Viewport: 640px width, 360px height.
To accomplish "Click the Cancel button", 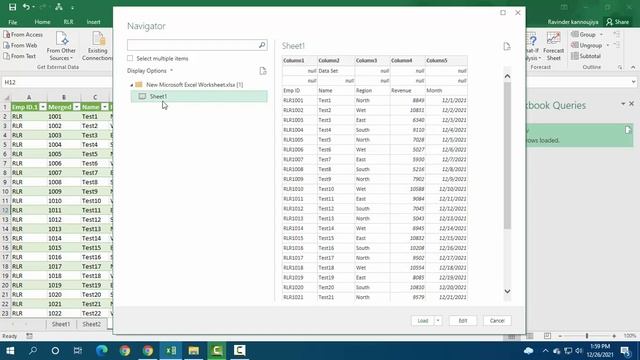I will click(497, 320).
